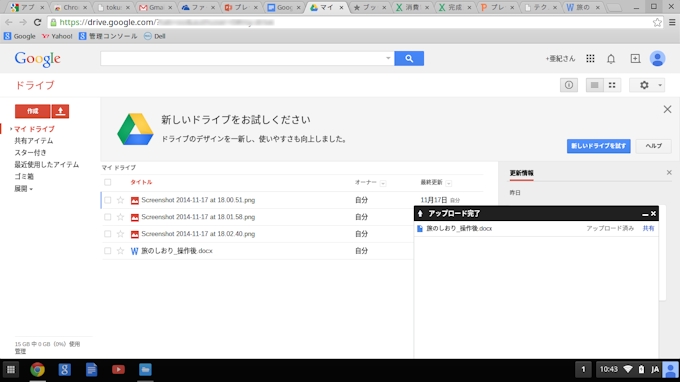Click the +亜紀さん profile link

pos(560,59)
